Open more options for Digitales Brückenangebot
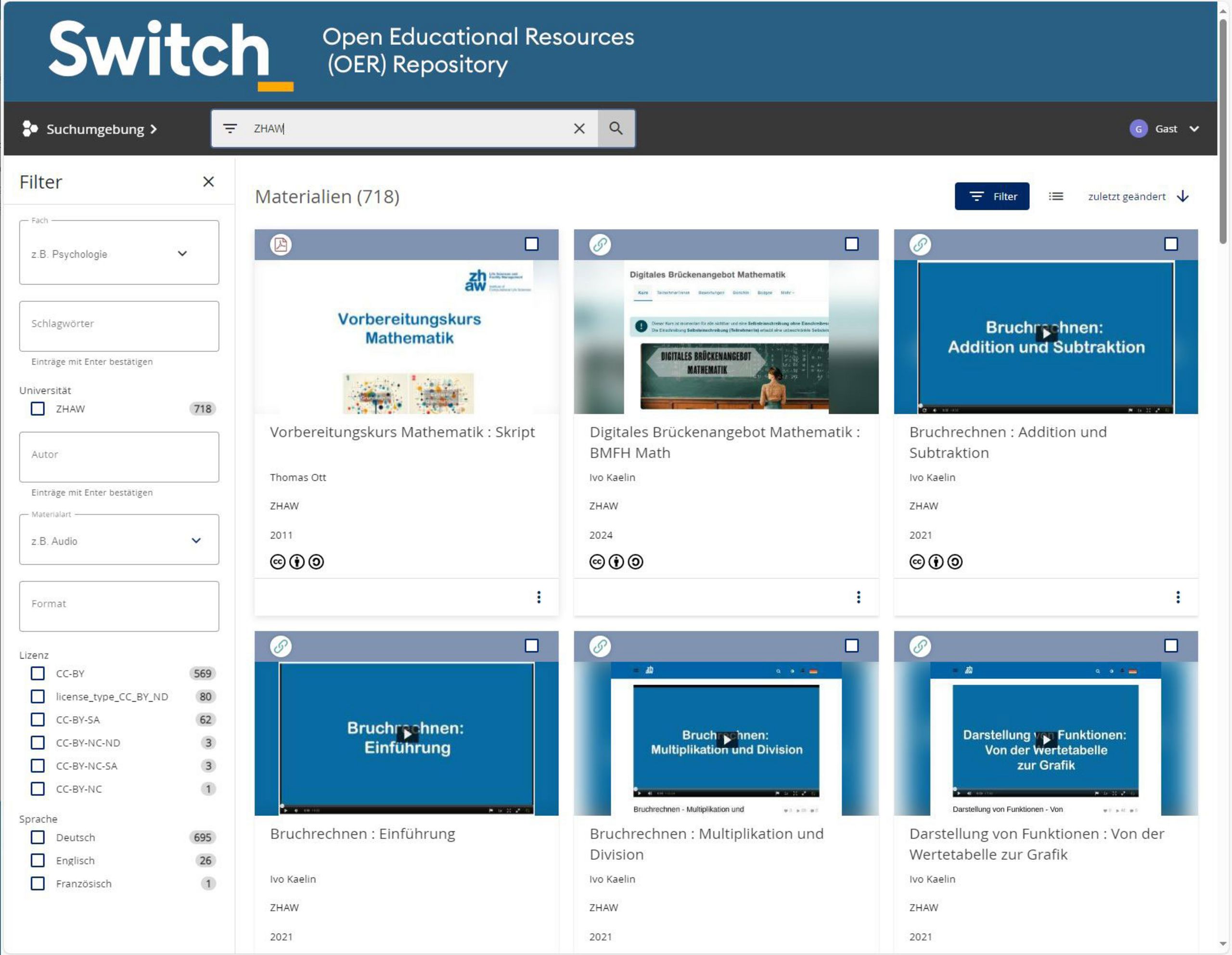This screenshot has width=1232, height=955. tap(859, 598)
